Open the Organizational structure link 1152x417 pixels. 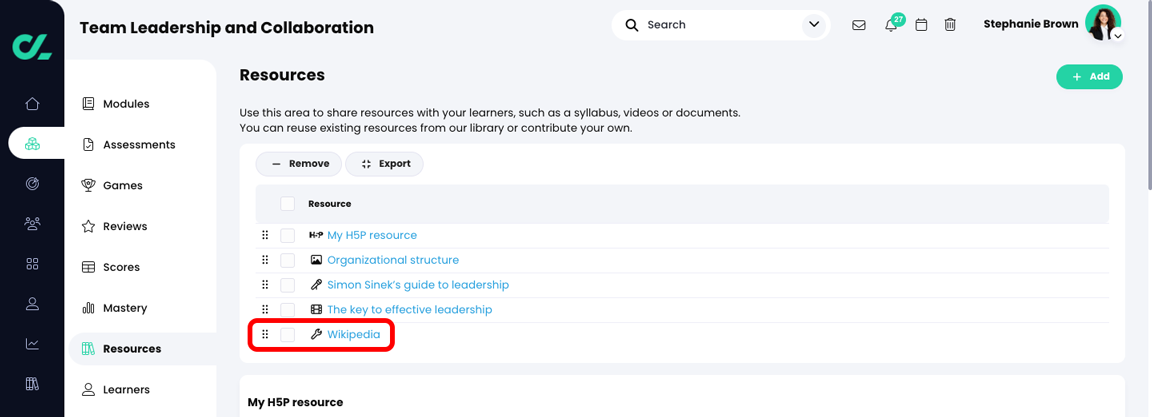[393, 260]
